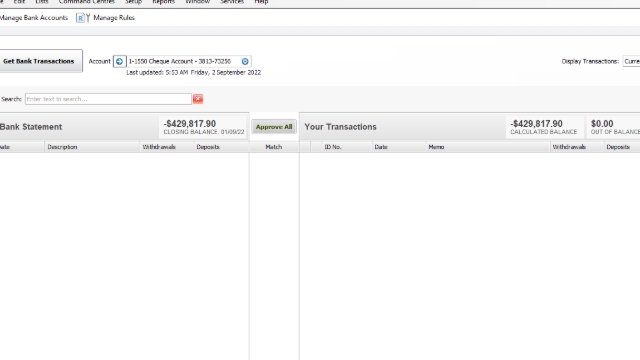Sort Your Transactions by ID No. column

(x=347, y=147)
